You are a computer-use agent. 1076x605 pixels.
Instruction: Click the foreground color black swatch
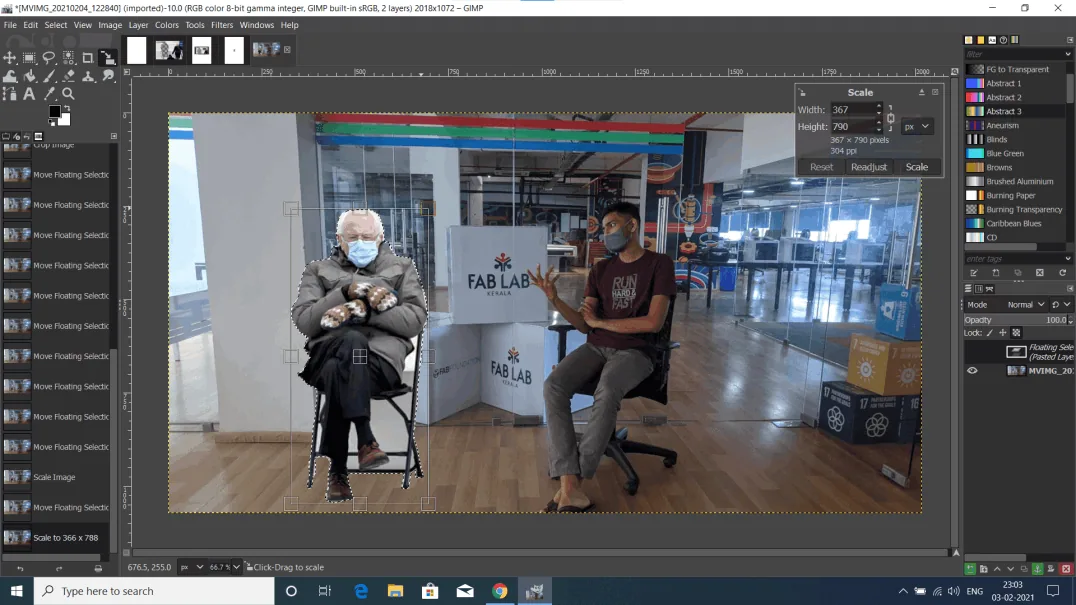click(x=54, y=111)
